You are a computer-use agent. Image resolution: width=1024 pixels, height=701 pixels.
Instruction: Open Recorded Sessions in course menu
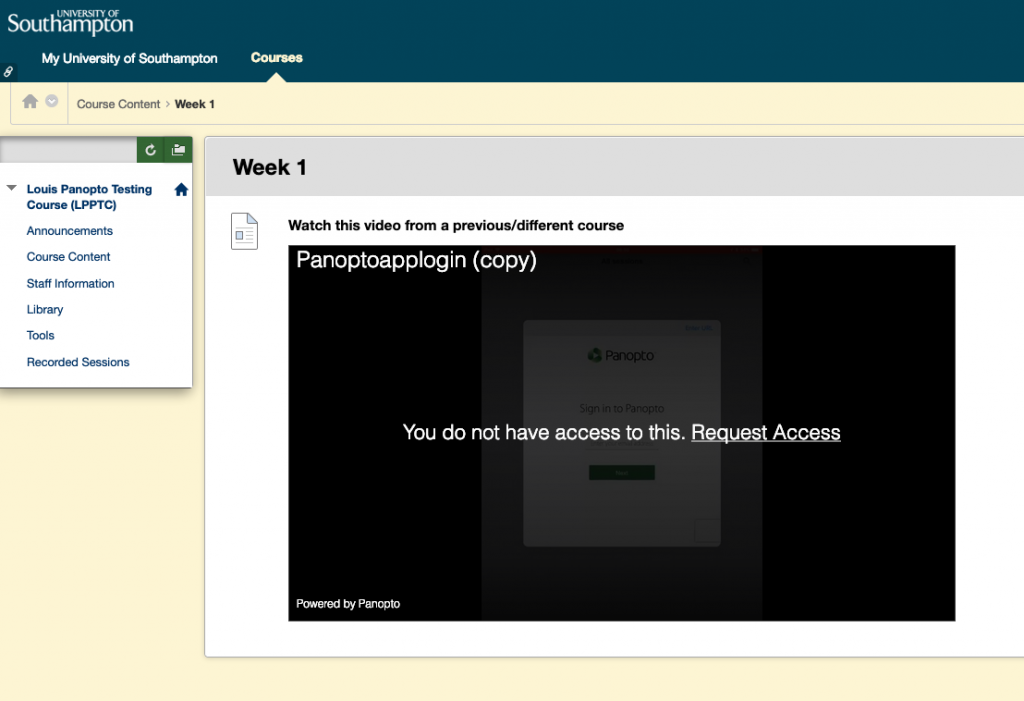pos(78,362)
